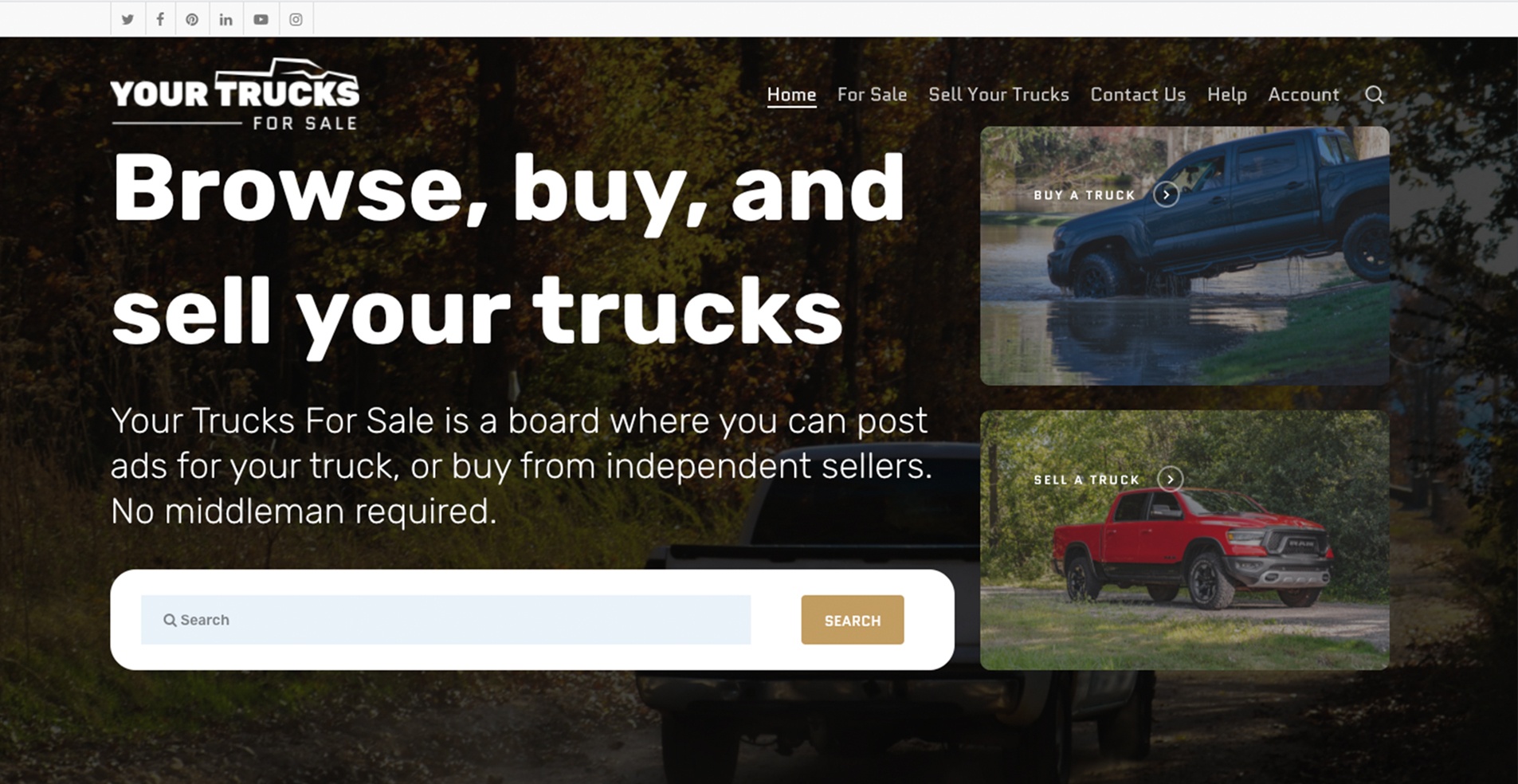Open the LinkedIn social link

[x=226, y=20]
